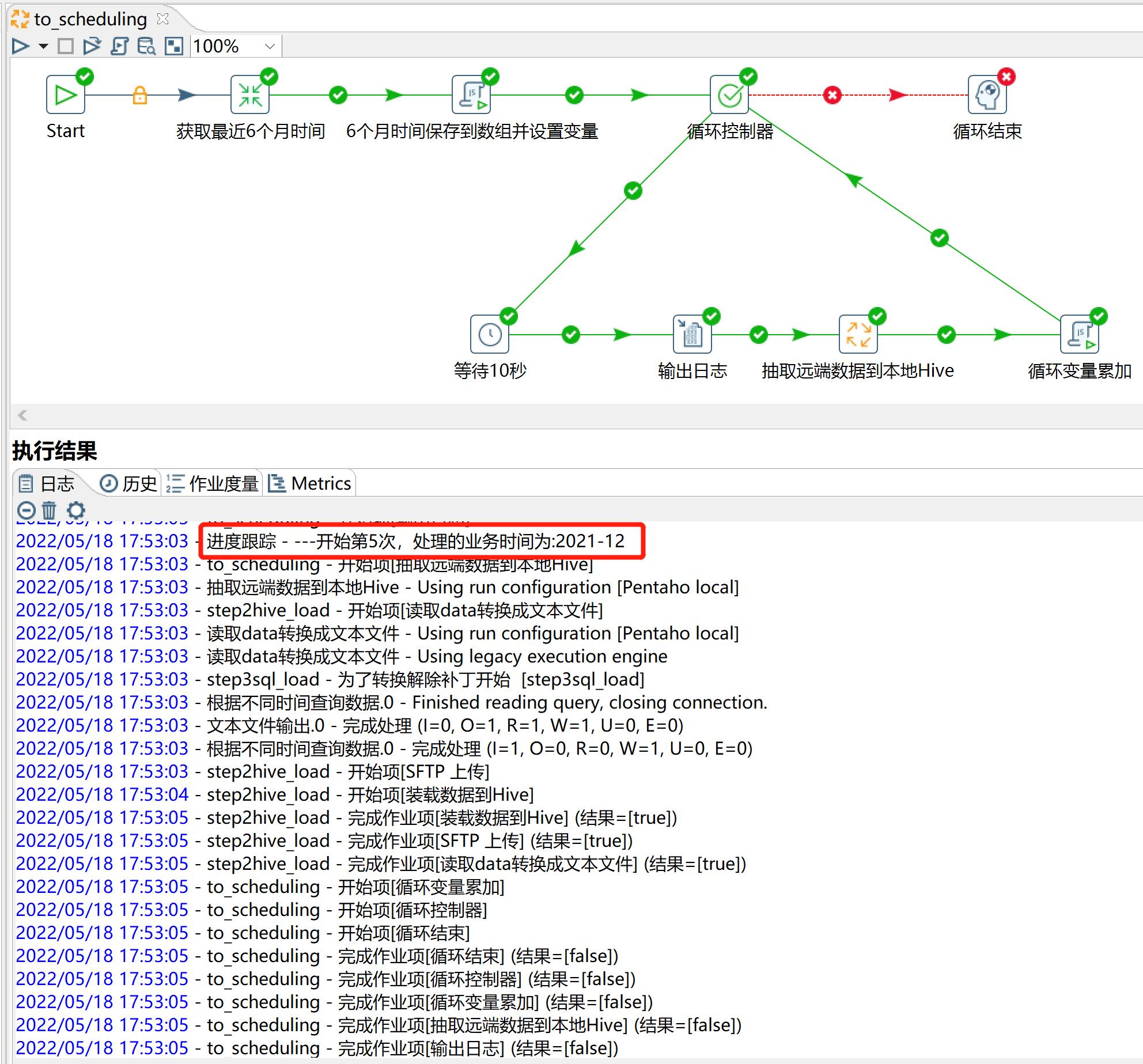Click the log line 进度跟踪 开始第5次
Image resolution: width=1143 pixels, height=1064 pixels.
[x=320, y=541]
